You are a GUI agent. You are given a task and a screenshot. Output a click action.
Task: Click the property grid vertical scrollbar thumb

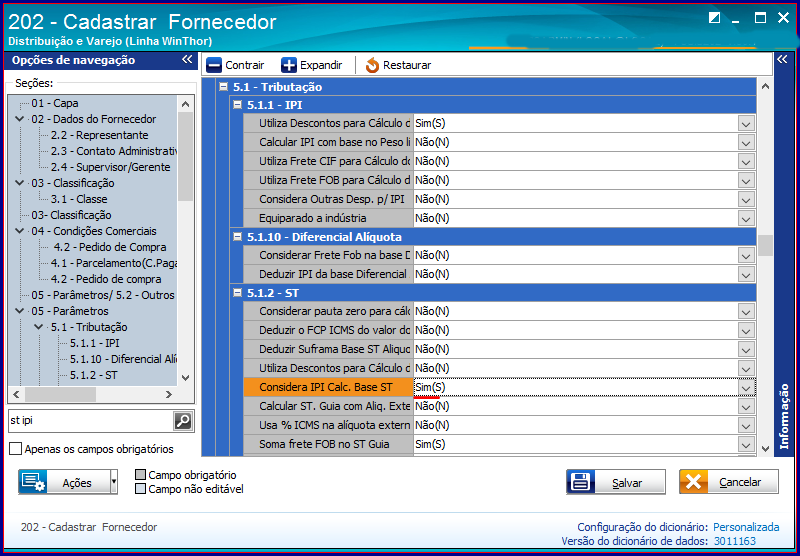coord(765,245)
